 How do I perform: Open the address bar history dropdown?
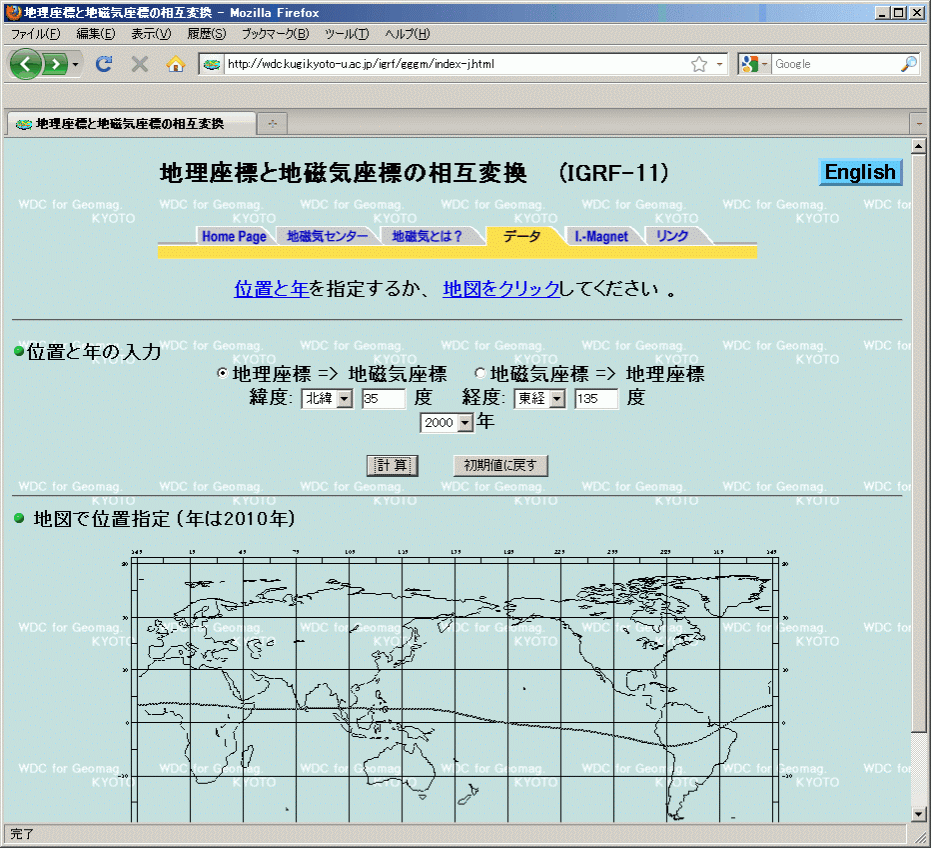[x=719, y=64]
